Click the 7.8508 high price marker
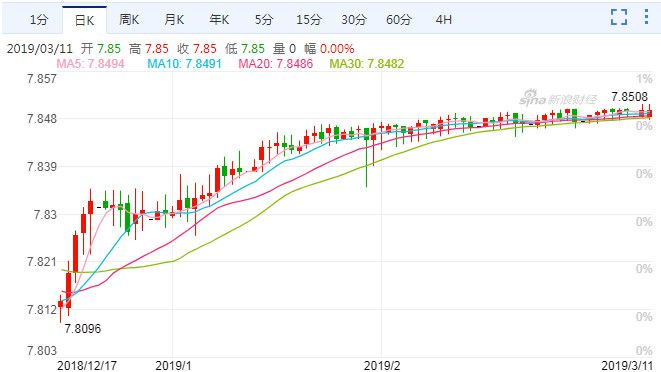661x372 pixels. 629,97
